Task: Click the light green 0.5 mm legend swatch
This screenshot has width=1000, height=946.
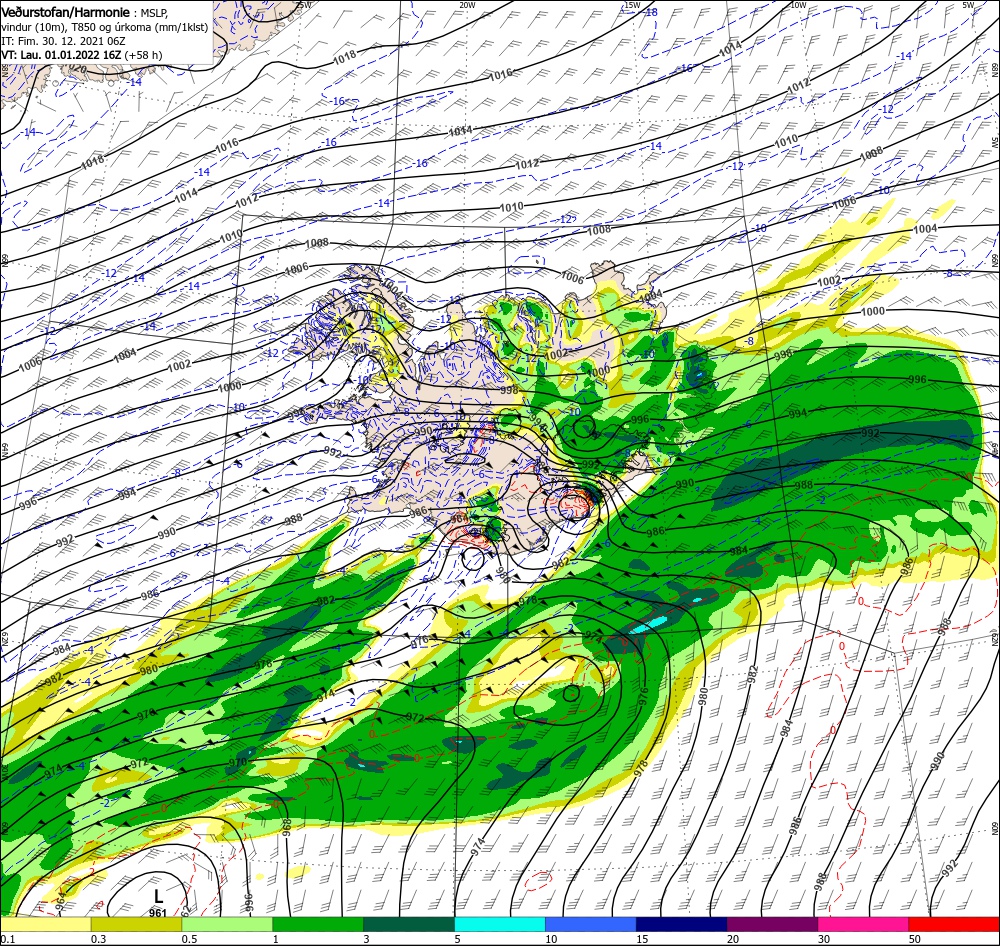Action: pyautogui.click(x=227, y=924)
